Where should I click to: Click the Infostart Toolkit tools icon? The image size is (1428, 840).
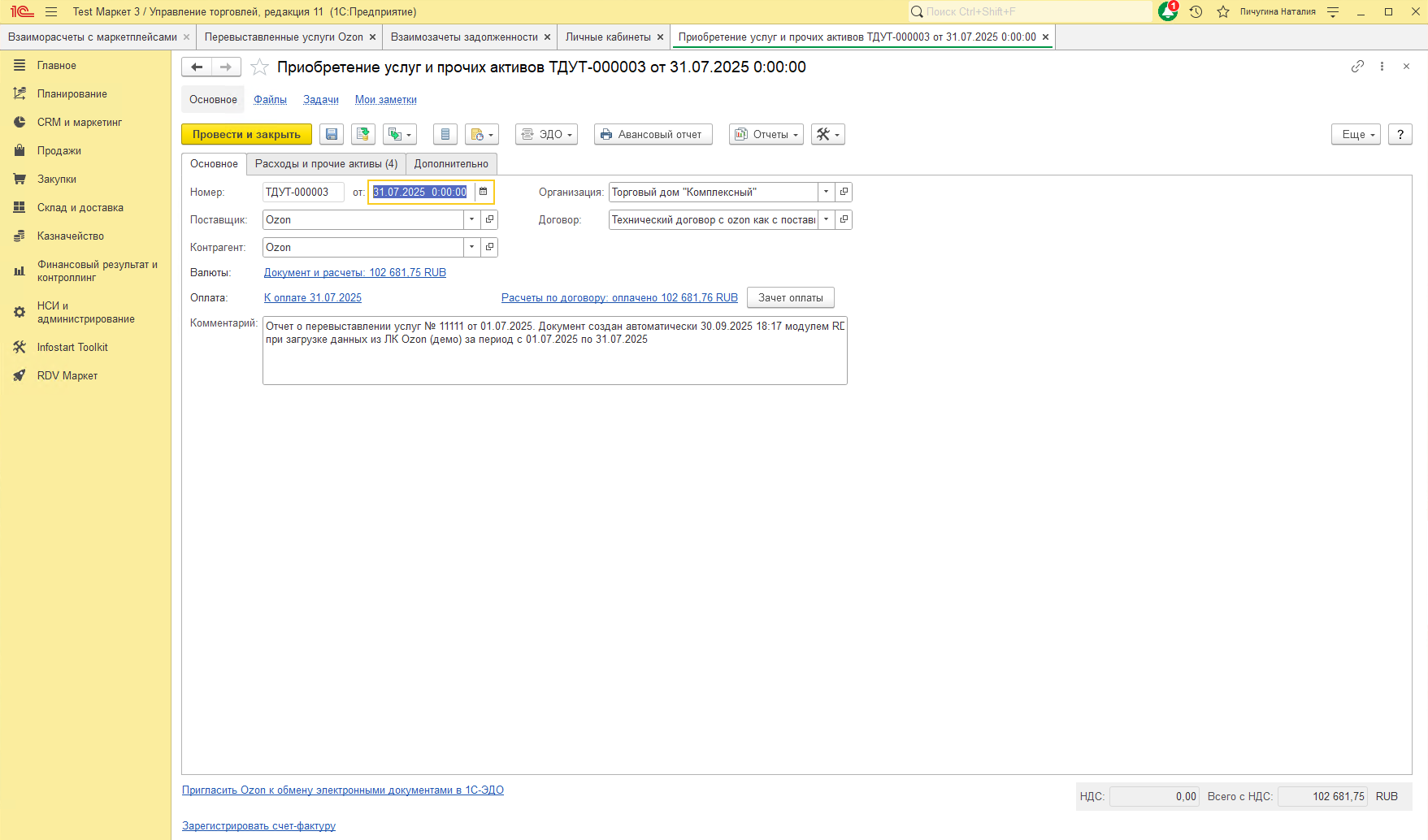pos(20,347)
